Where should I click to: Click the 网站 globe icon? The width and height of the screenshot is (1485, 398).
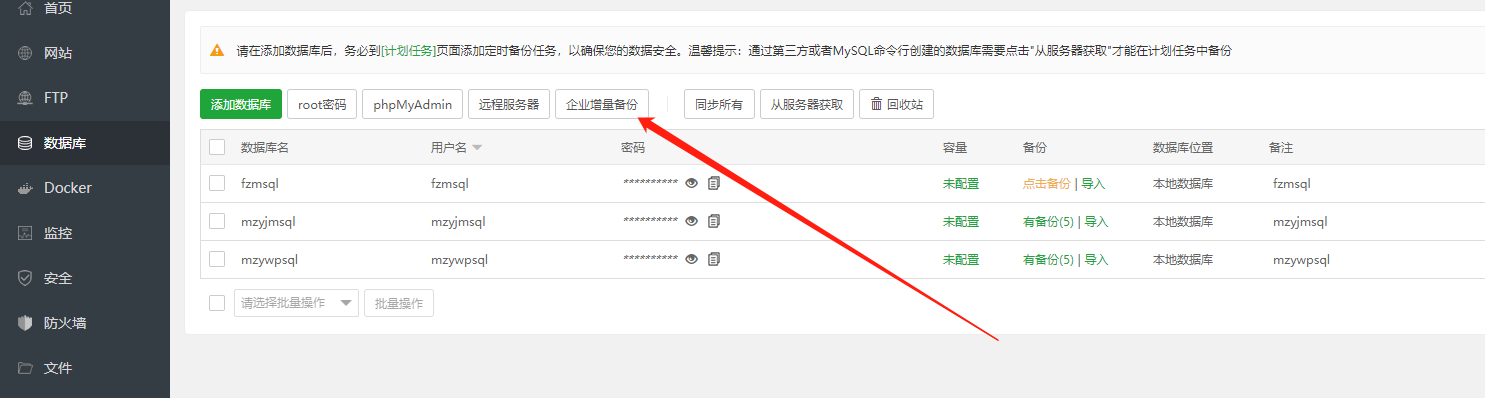pyautogui.click(x=25, y=53)
